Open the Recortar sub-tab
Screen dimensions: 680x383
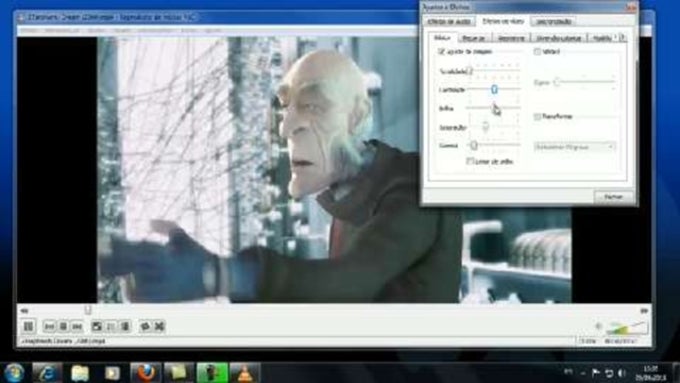click(473, 38)
